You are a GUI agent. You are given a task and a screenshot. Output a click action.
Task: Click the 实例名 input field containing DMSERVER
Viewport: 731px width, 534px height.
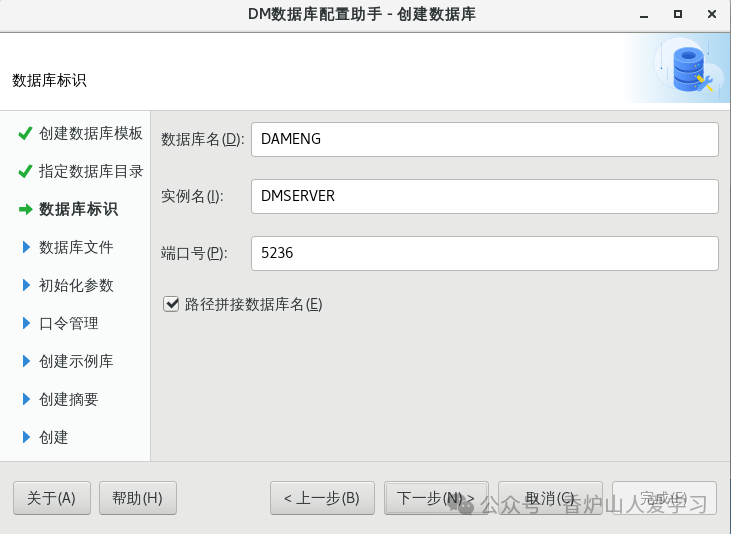coord(484,196)
